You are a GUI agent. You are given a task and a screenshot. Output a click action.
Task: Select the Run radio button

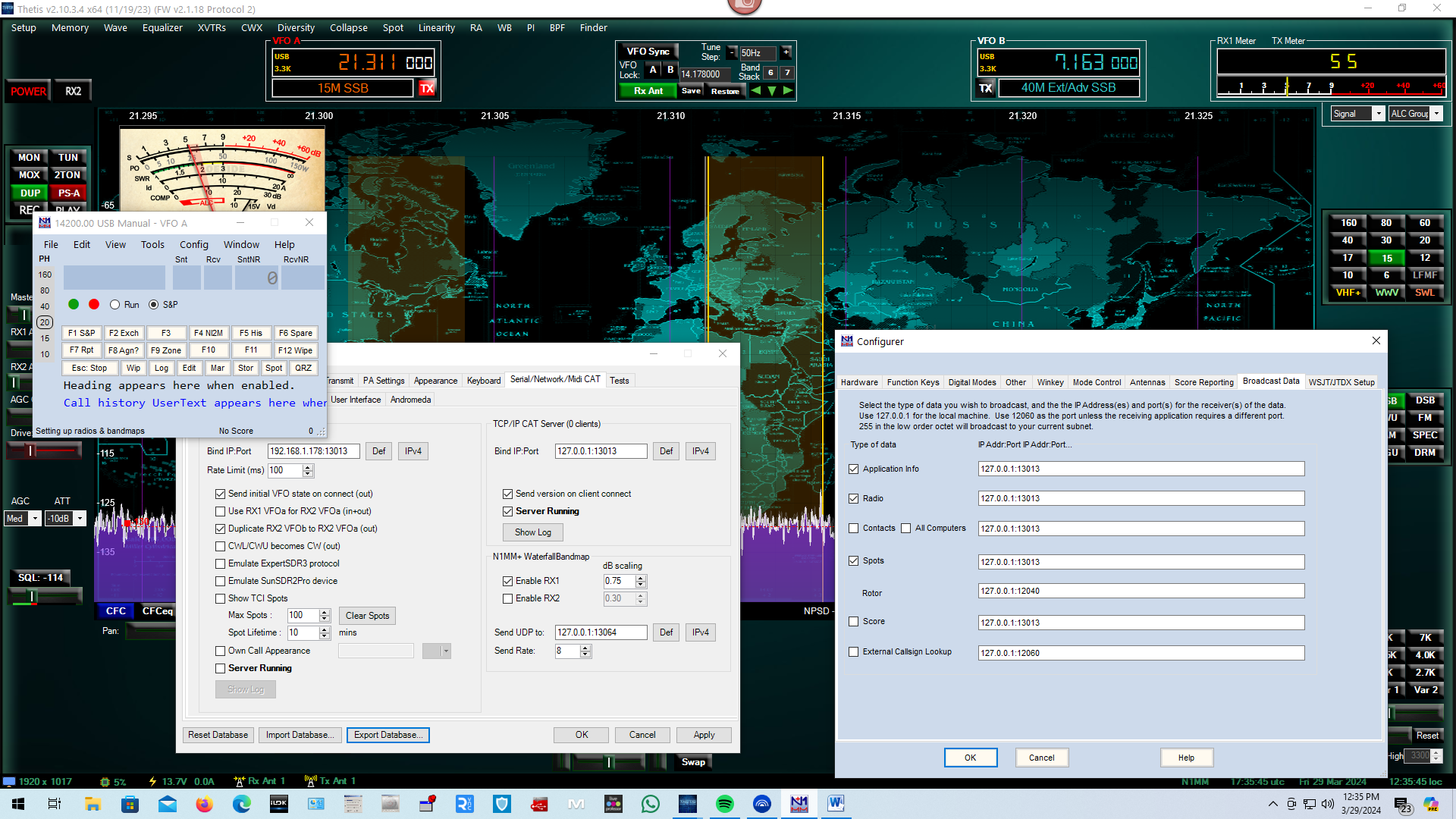(115, 305)
